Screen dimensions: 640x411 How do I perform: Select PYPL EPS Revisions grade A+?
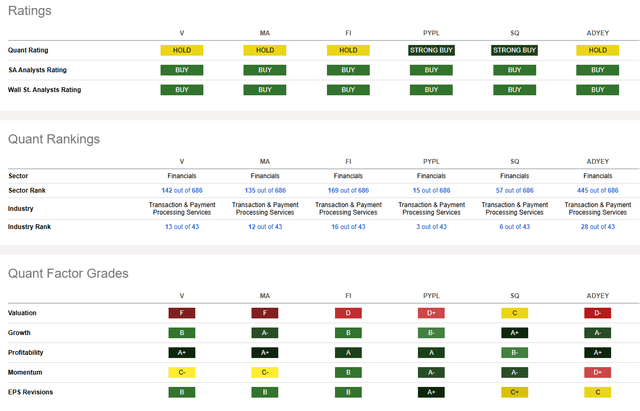point(431,392)
